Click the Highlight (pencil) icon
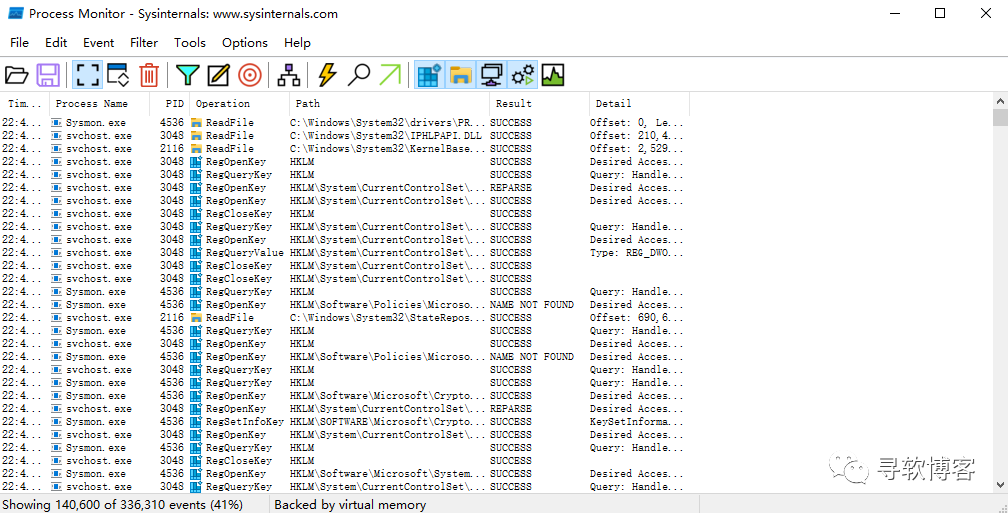This screenshot has height=513, width=1008. (219, 75)
